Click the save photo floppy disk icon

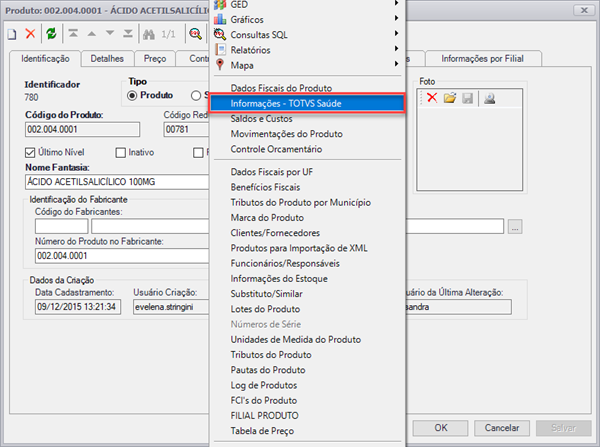468,98
